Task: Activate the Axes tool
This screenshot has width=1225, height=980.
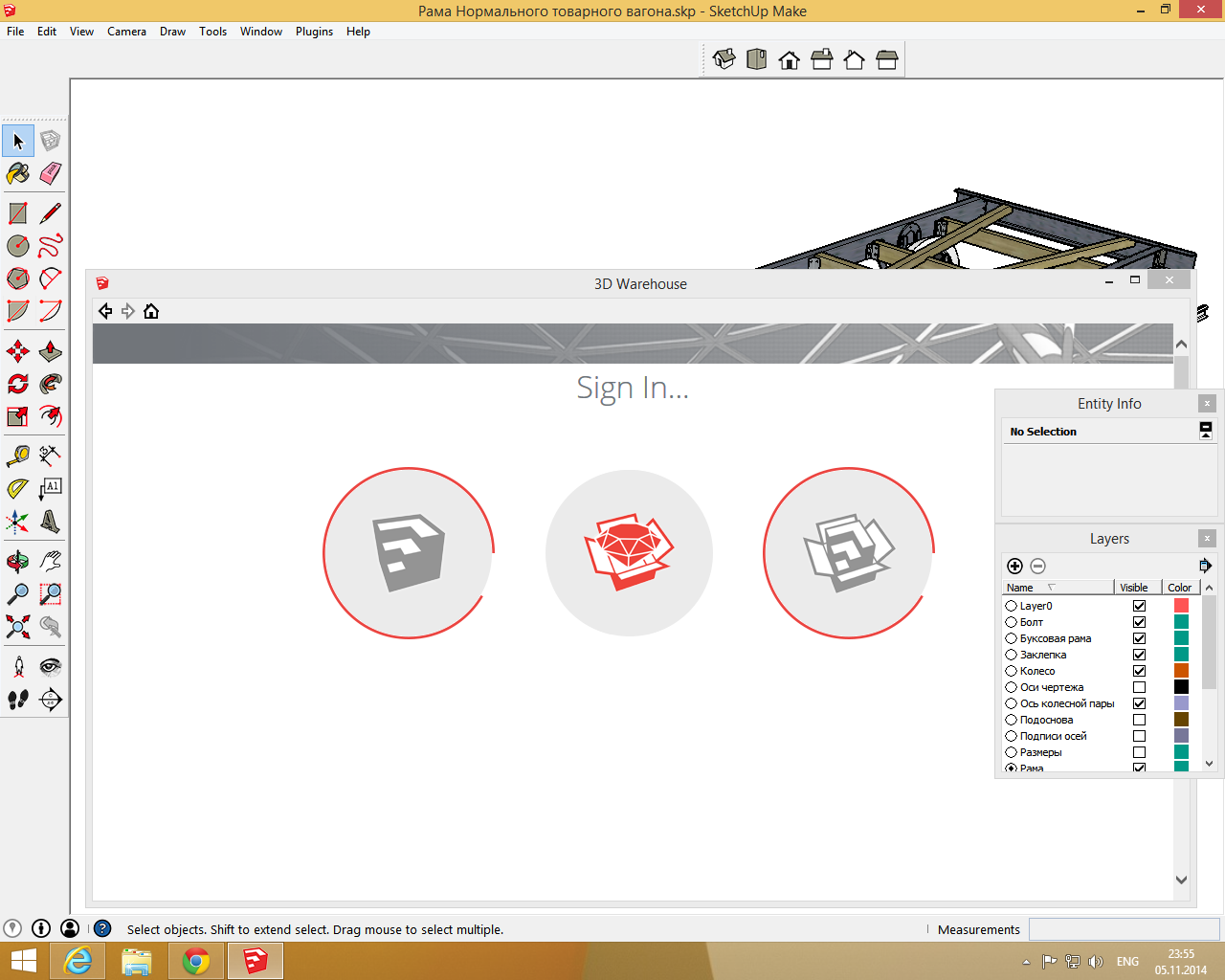Action: point(18,522)
